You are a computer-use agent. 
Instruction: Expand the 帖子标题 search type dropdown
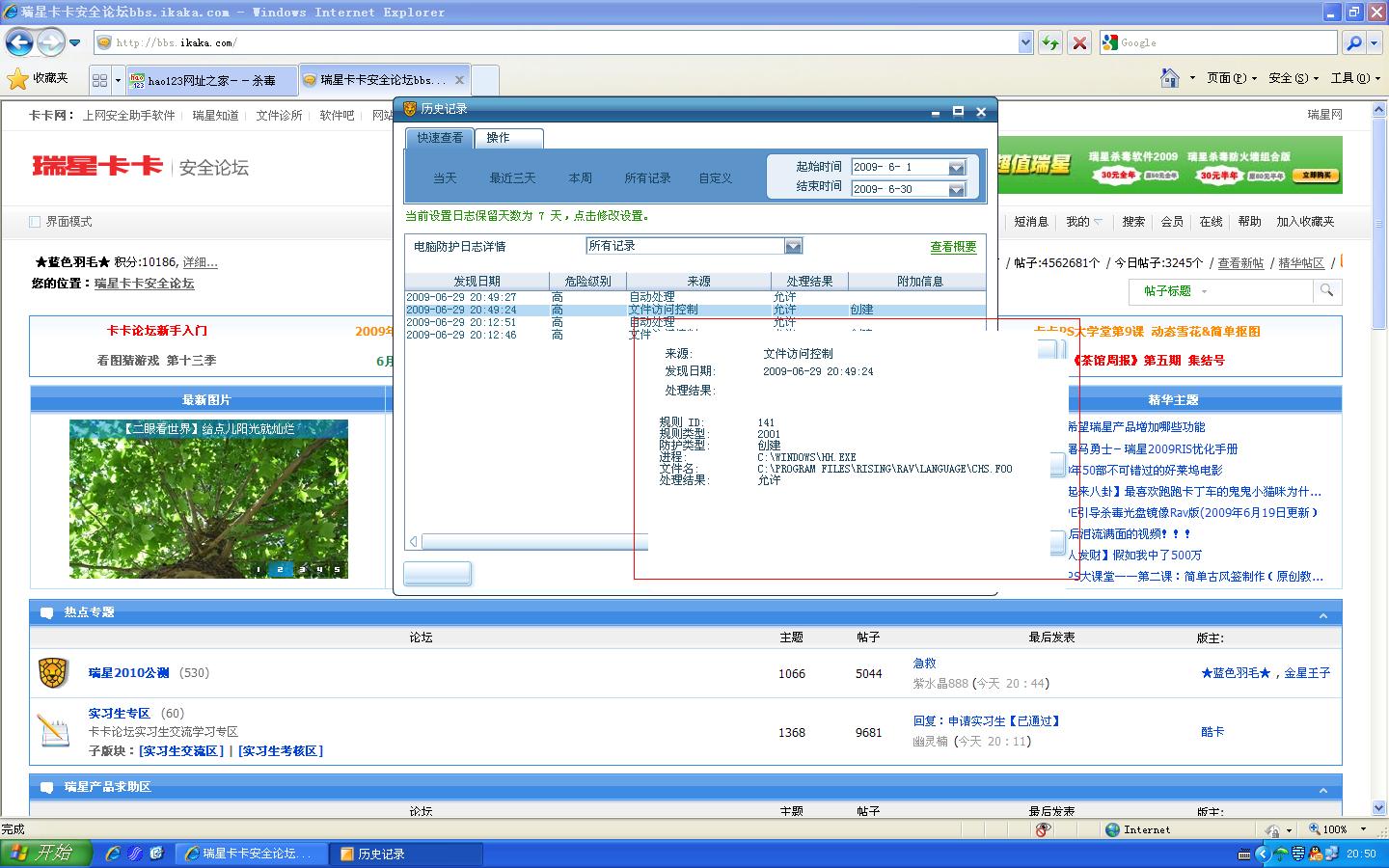click(1204, 291)
